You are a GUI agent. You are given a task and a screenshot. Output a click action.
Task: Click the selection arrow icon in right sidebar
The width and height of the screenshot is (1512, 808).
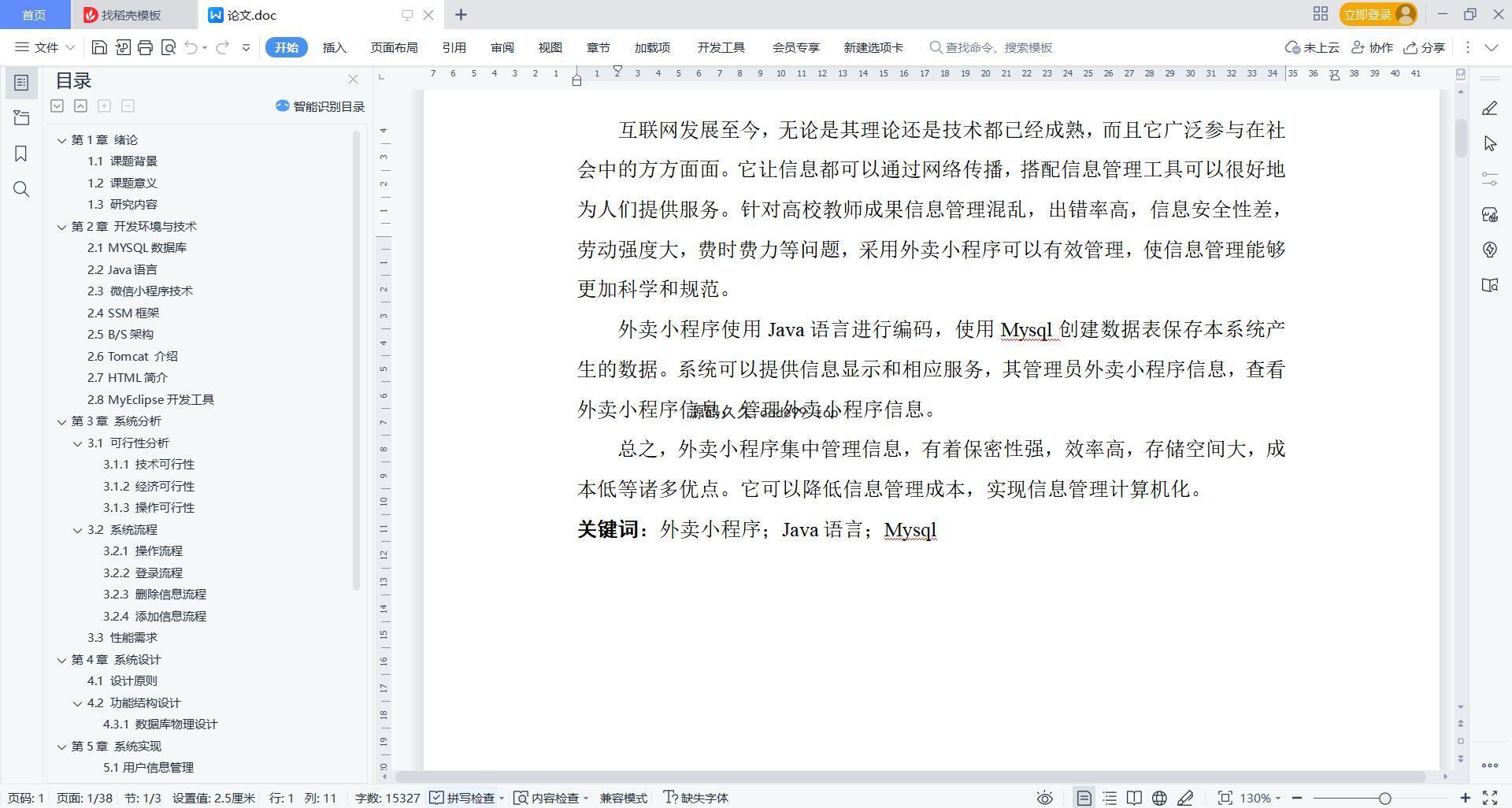tap(1489, 143)
